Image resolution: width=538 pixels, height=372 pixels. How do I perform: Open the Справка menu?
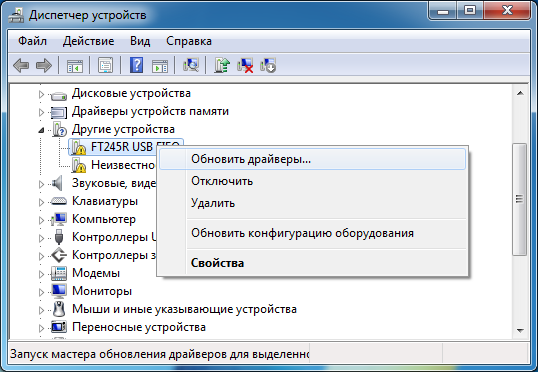click(189, 41)
